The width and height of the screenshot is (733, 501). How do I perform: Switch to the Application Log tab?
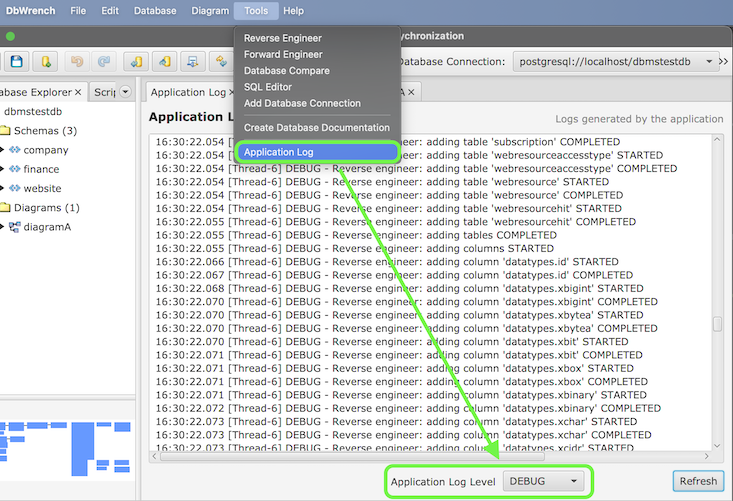click(x=189, y=92)
